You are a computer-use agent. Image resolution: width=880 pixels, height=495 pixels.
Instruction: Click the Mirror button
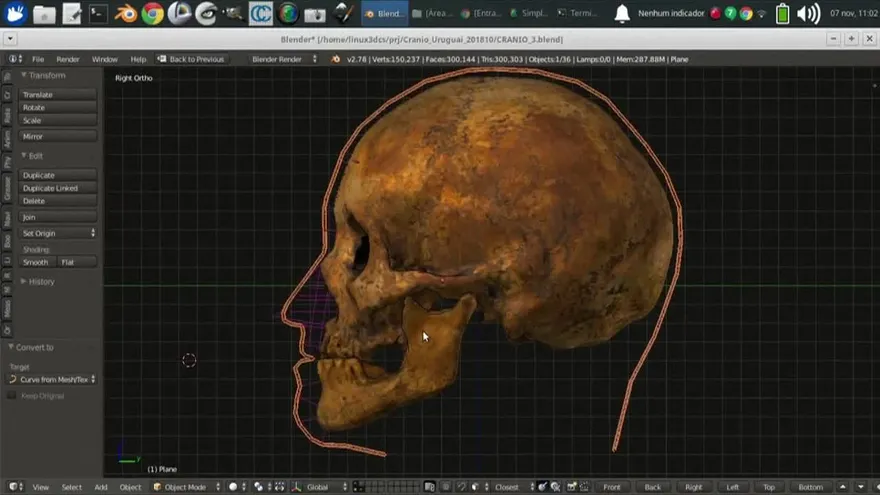(x=59, y=136)
